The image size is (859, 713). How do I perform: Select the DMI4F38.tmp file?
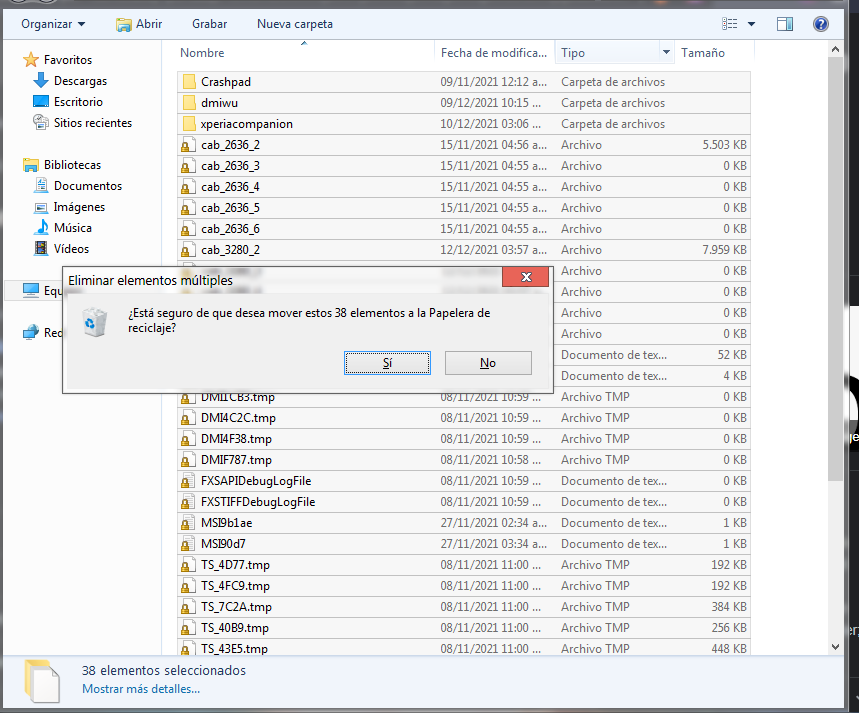(463, 439)
